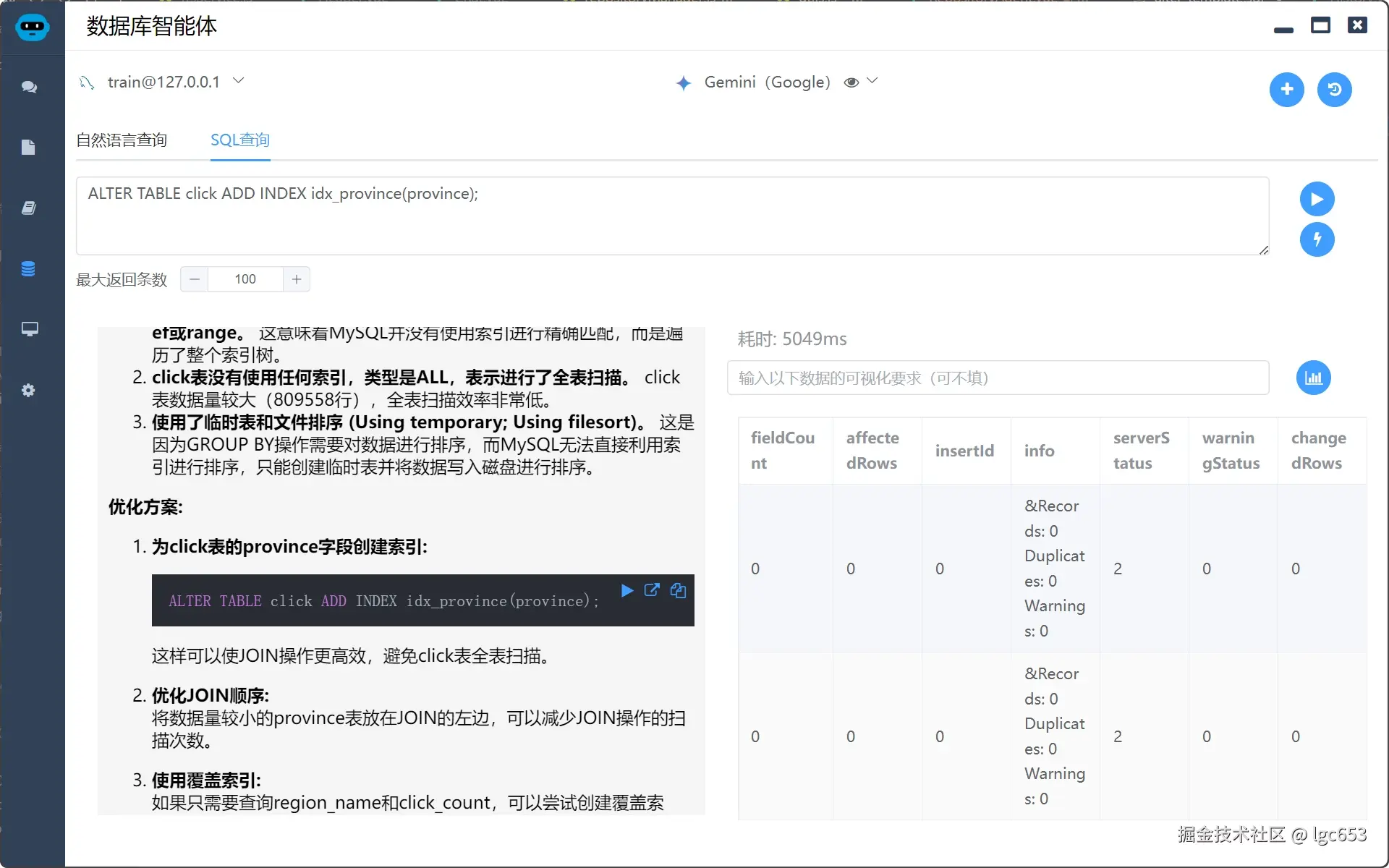The width and height of the screenshot is (1389, 868).
Task: Open the query log book icon
Action: 29,208
